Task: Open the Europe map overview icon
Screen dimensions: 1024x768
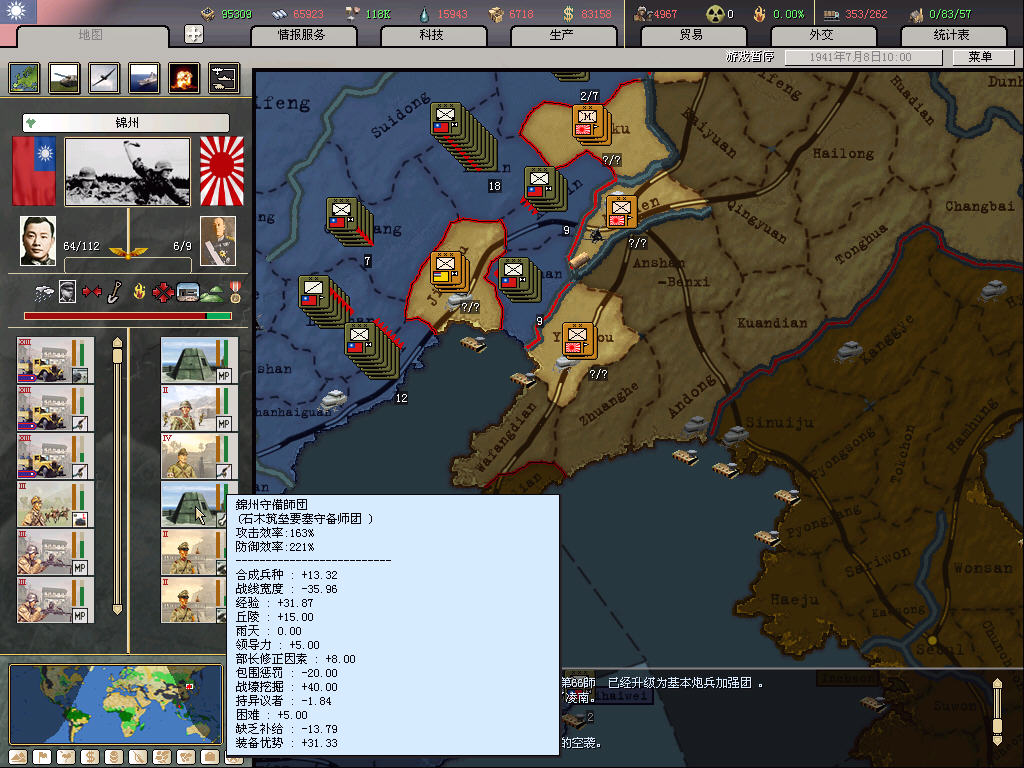Action: [25, 78]
